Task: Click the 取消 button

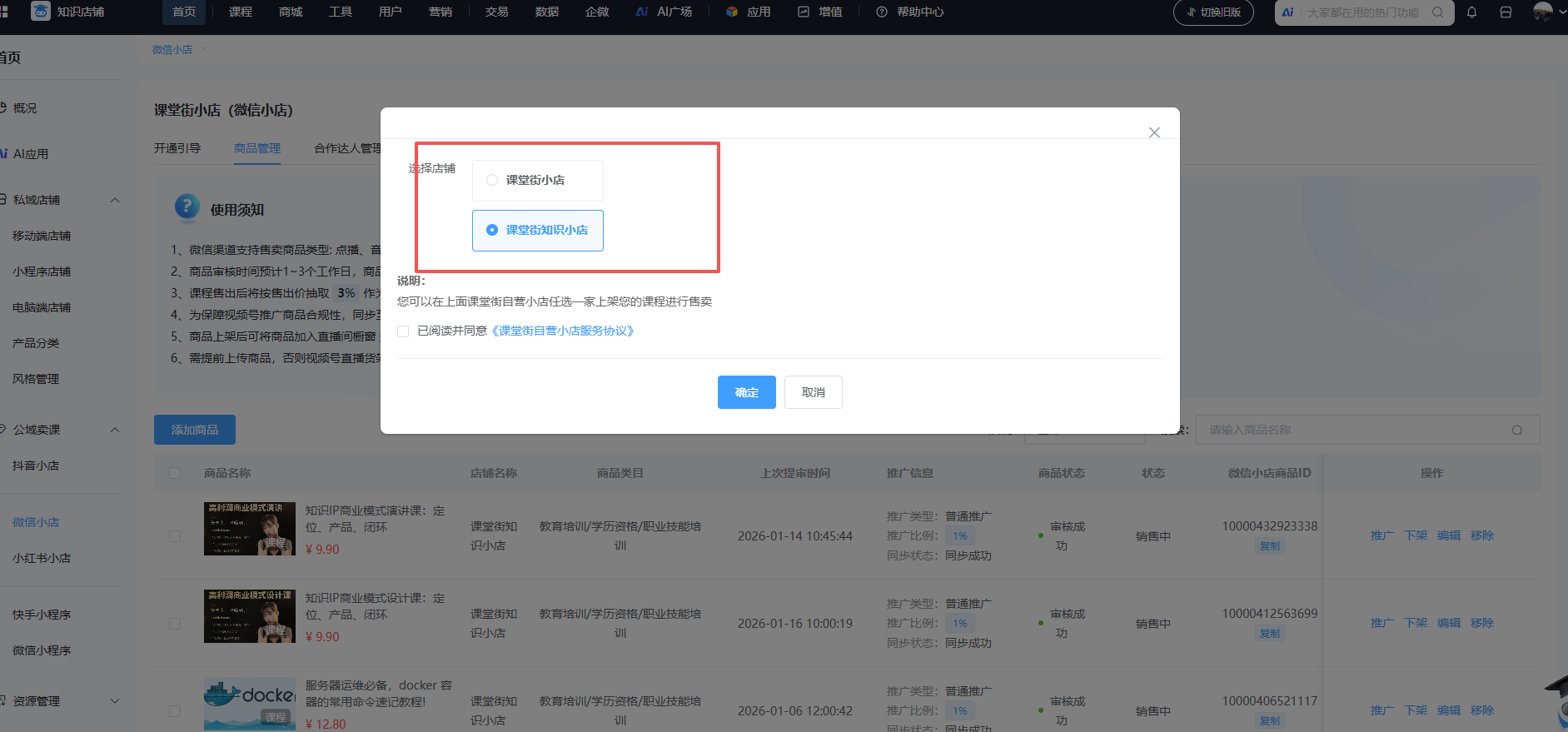Action: [814, 392]
